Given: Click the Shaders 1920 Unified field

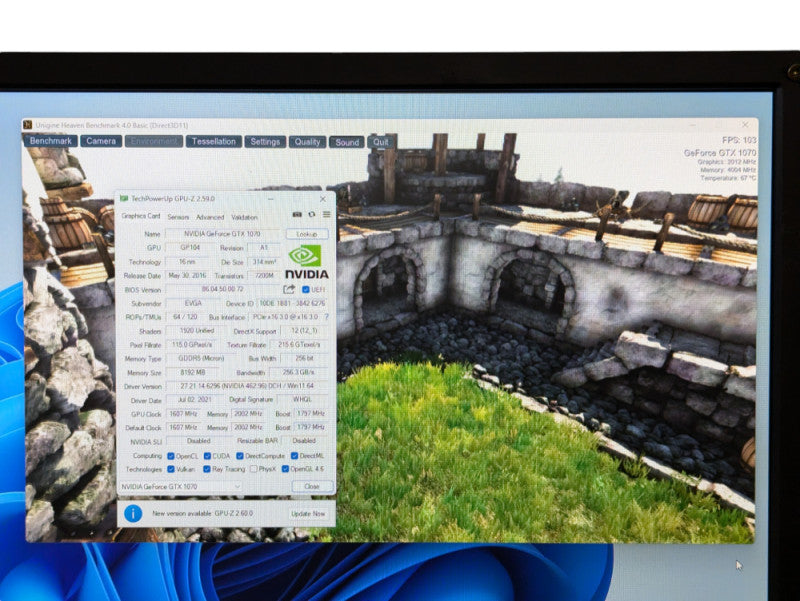Looking at the screenshot, I should tap(197, 331).
